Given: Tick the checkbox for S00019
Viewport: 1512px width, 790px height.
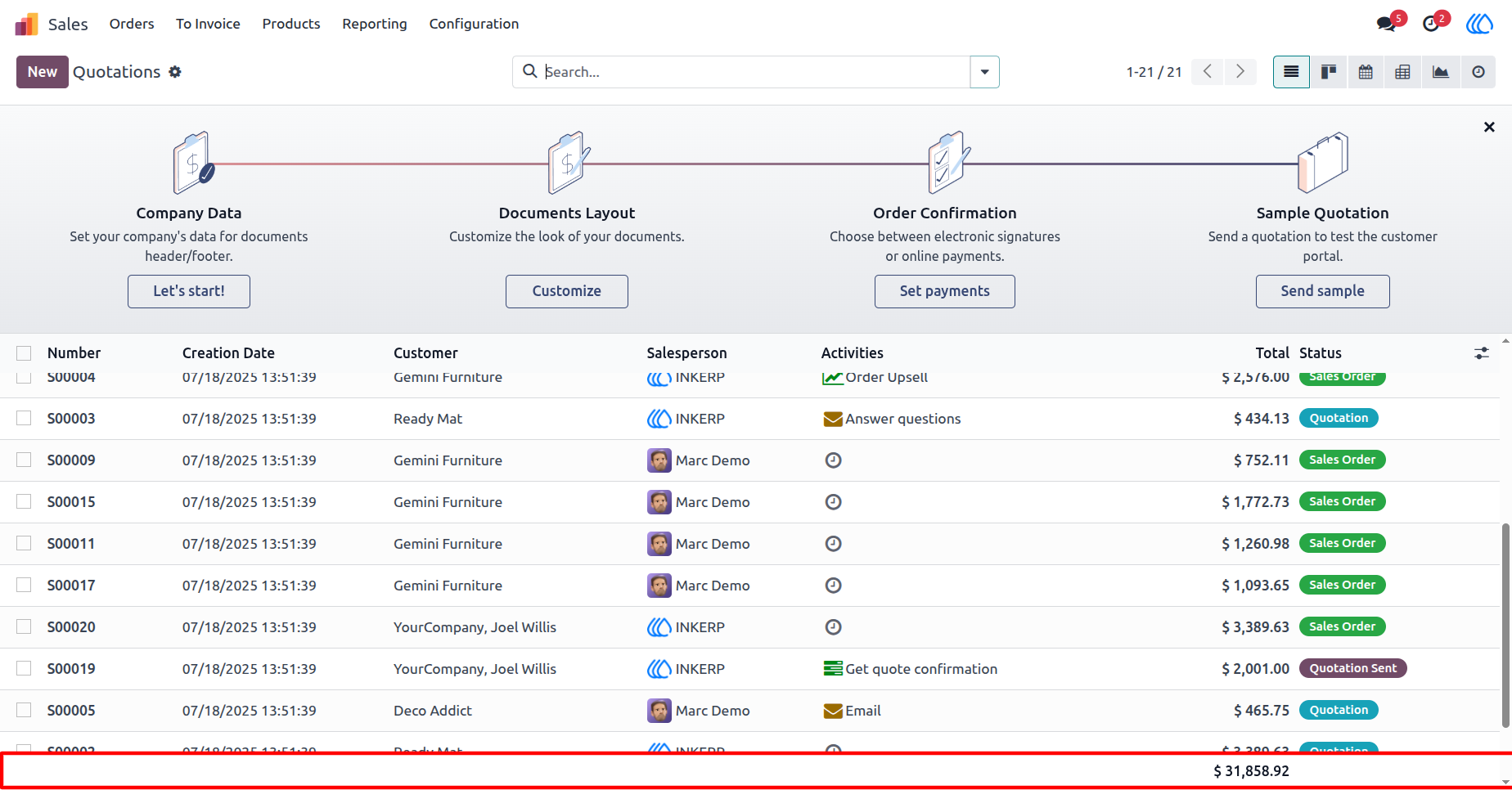Looking at the screenshot, I should pyautogui.click(x=24, y=668).
